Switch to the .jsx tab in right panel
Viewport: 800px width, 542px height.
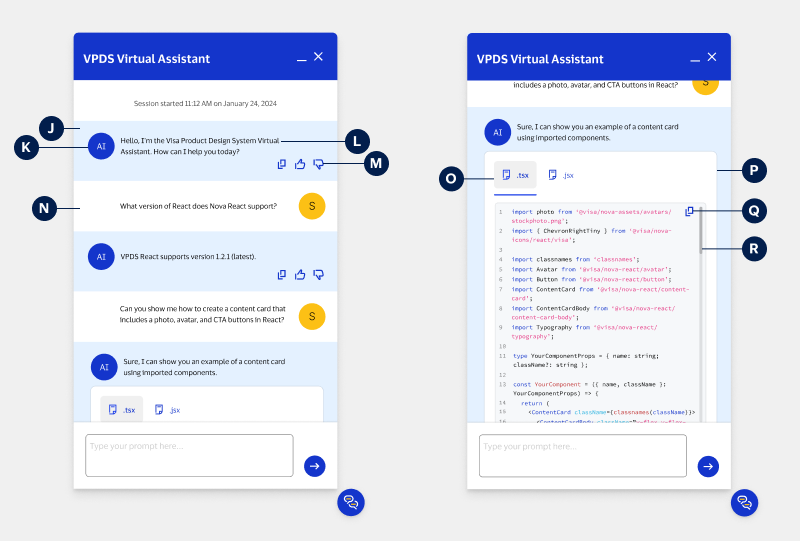coord(561,175)
